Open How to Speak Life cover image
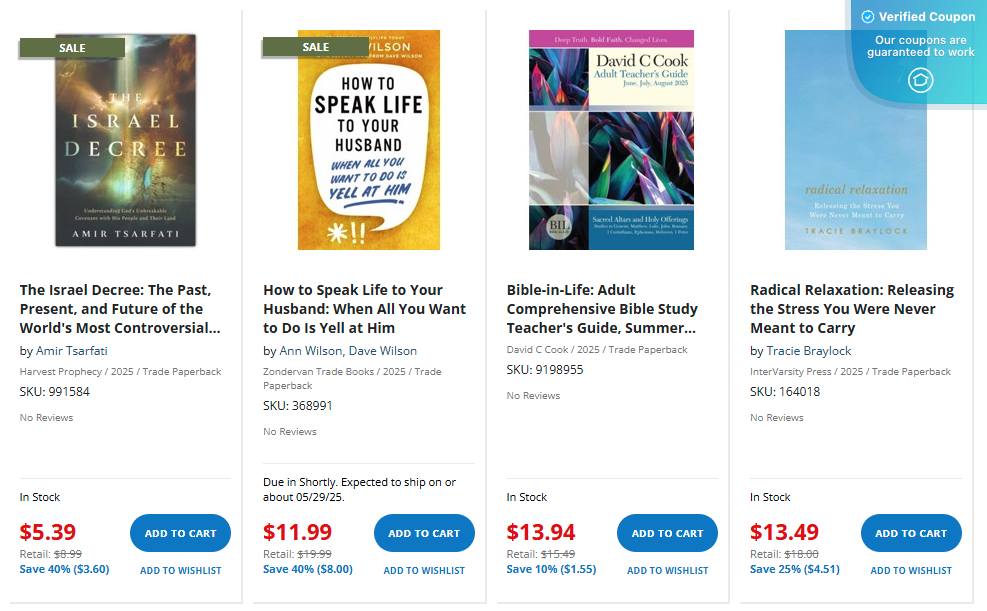This screenshot has height=611, width=987. tap(368, 140)
